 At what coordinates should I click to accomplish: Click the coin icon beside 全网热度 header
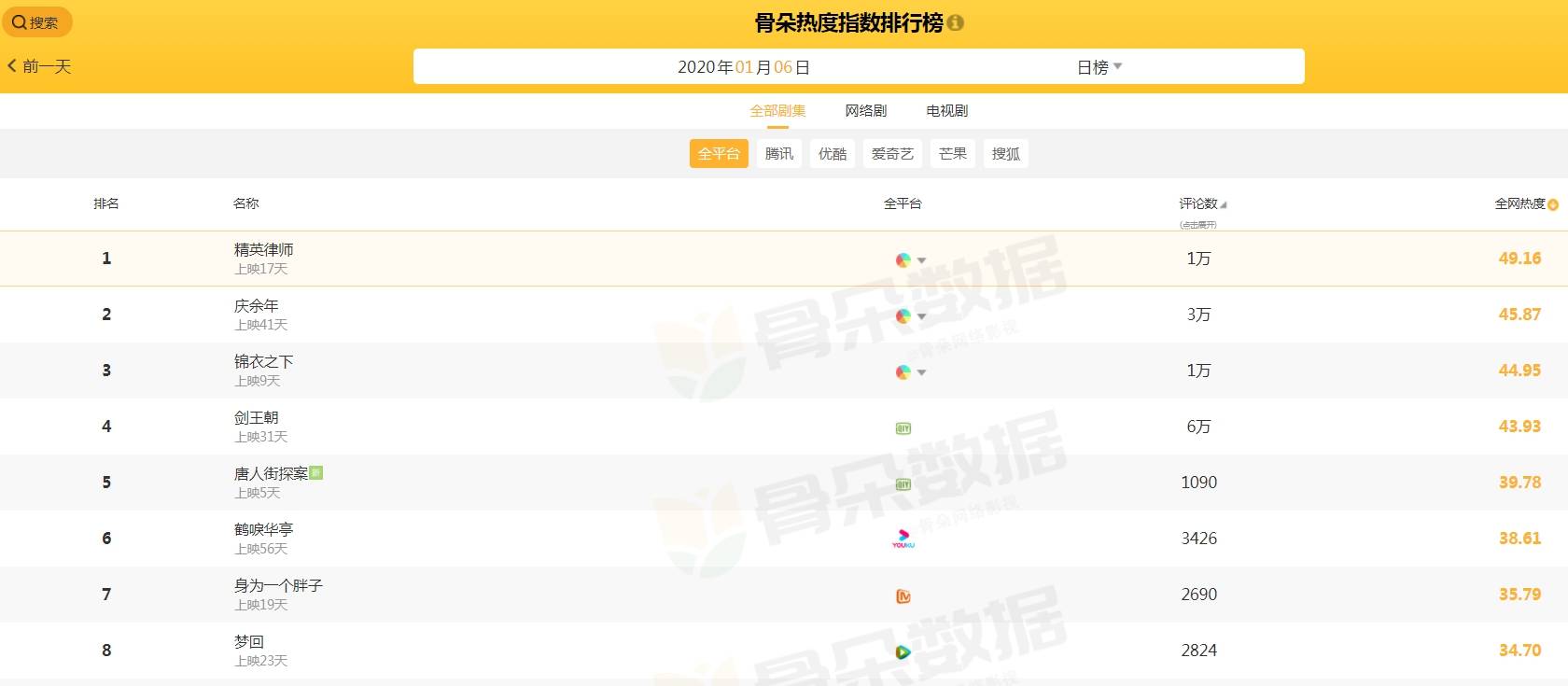point(1553,205)
